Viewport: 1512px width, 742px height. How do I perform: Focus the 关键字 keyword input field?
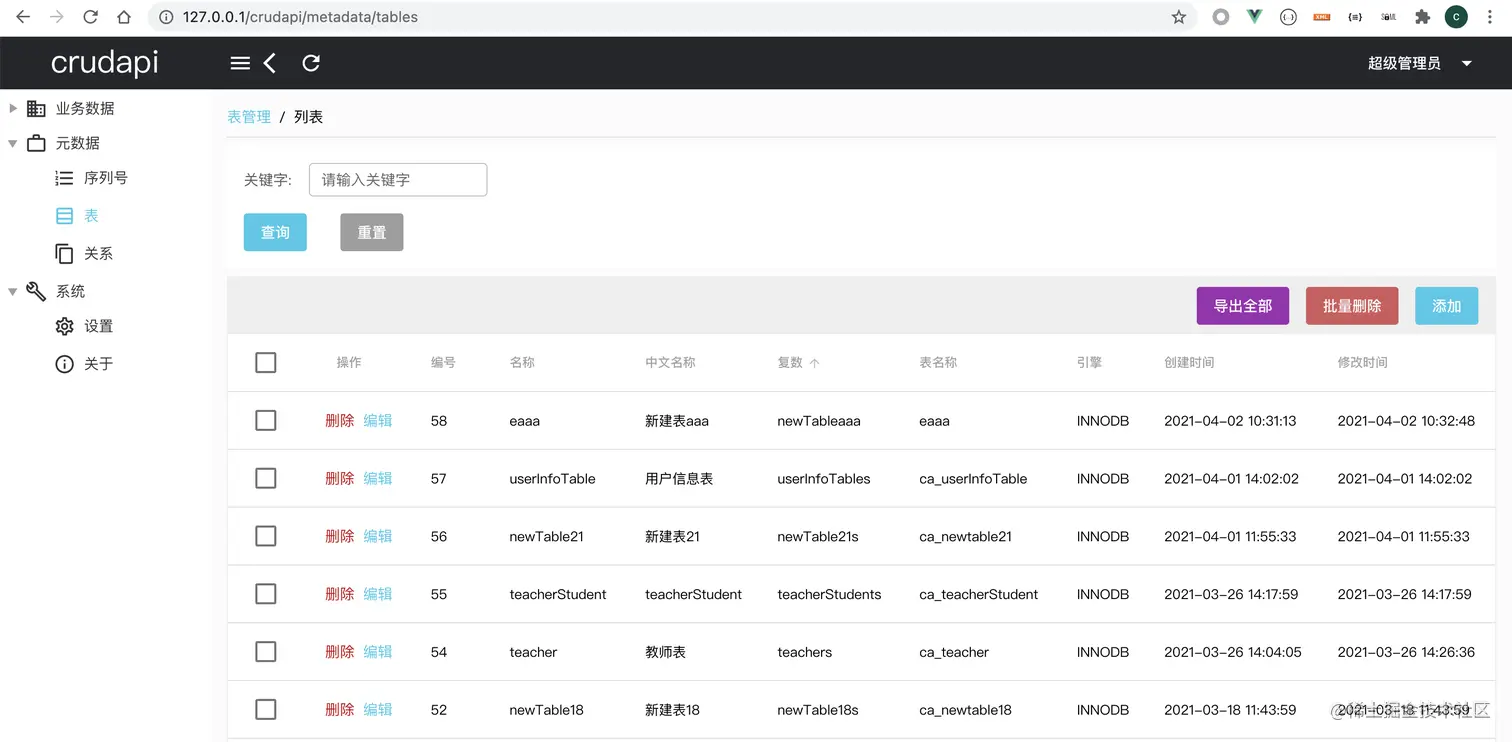398,180
